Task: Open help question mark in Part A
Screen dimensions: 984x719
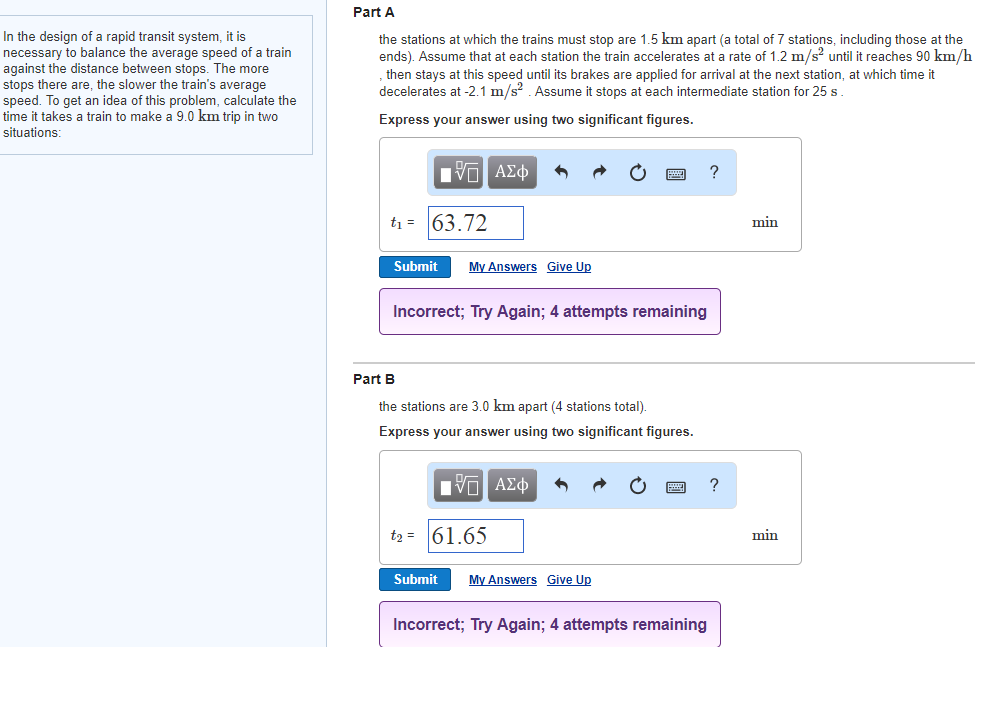Action: [x=713, y=172]
